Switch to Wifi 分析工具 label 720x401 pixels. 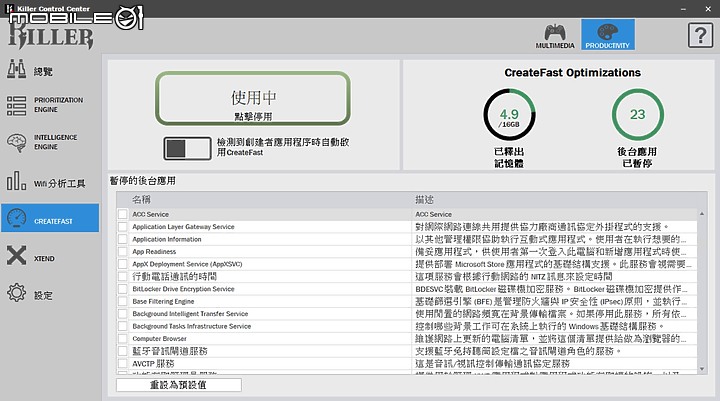60,184
